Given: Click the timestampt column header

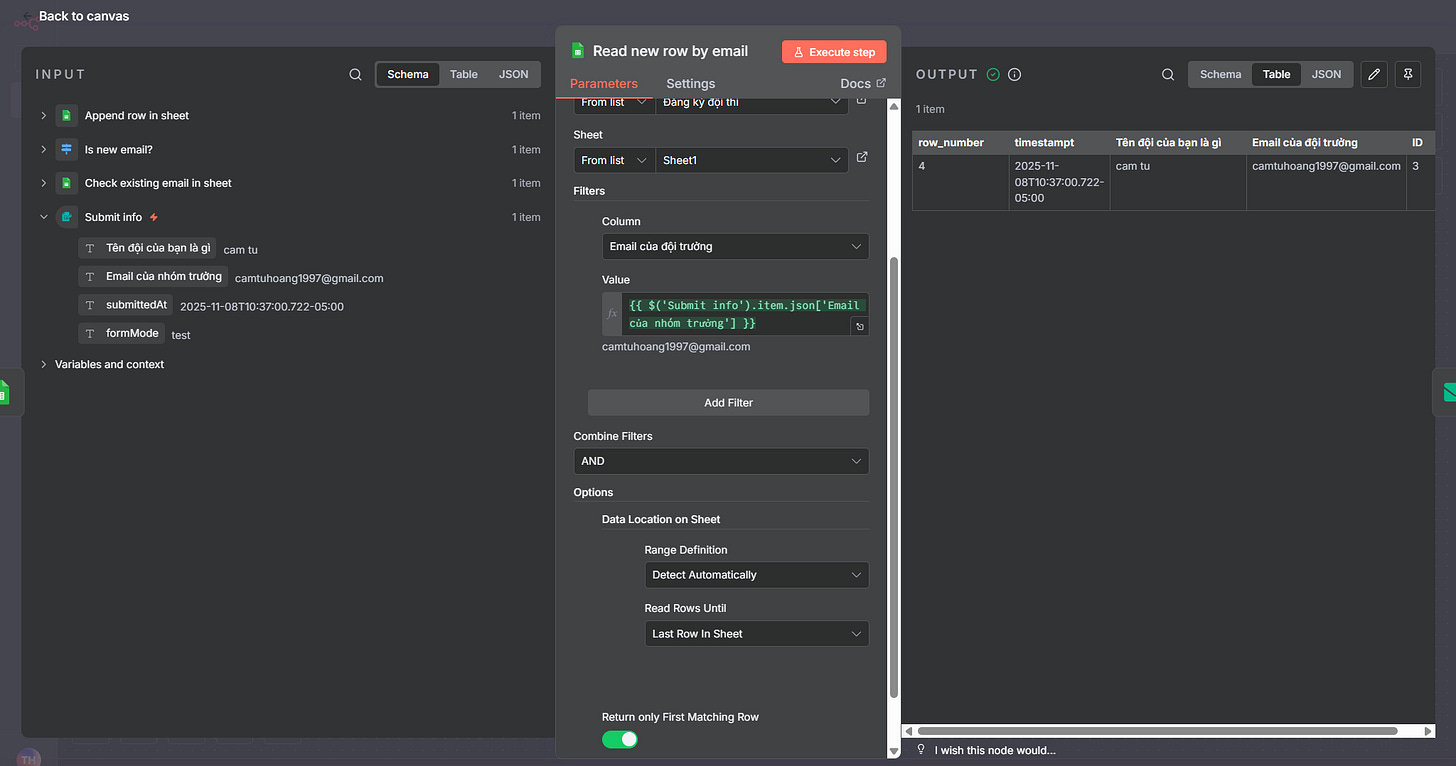Looking at the screenshot, I should (x=1059, y=143).
